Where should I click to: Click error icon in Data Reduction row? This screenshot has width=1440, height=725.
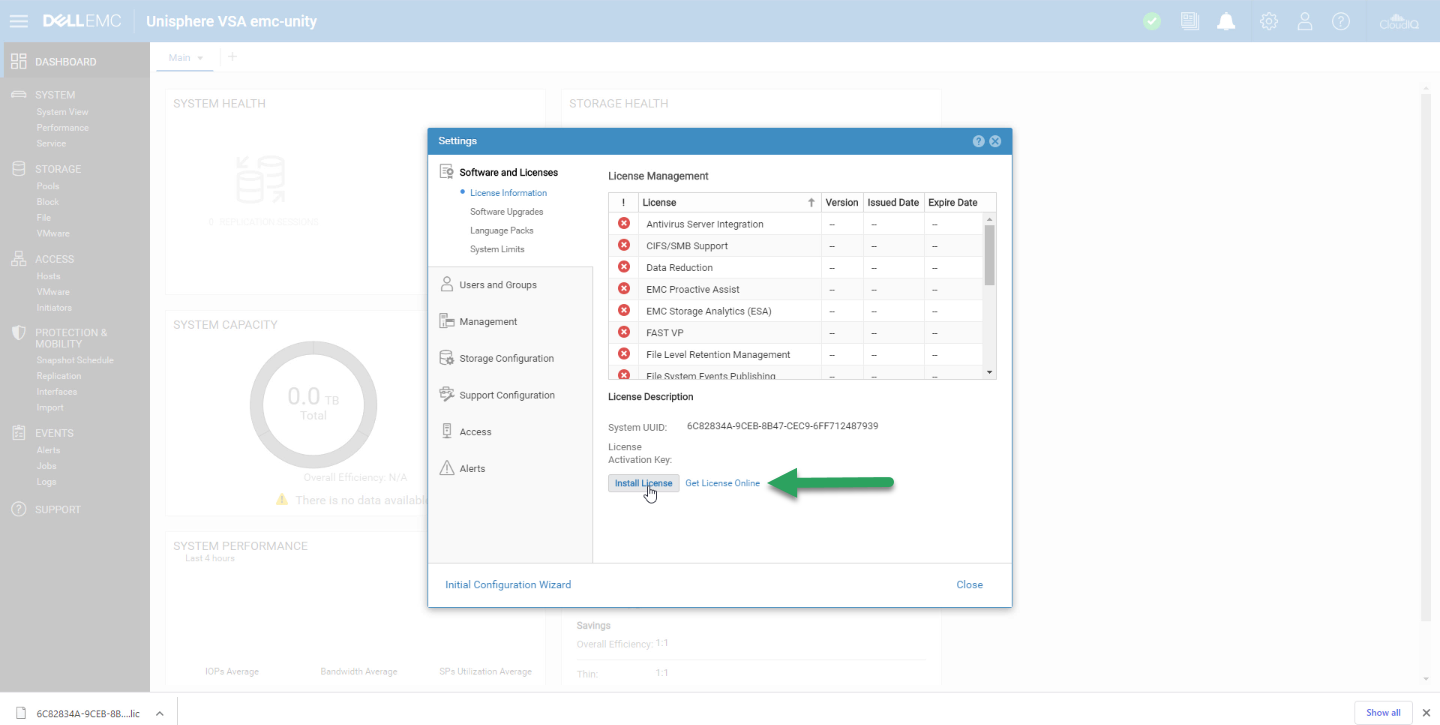(624, 267)
